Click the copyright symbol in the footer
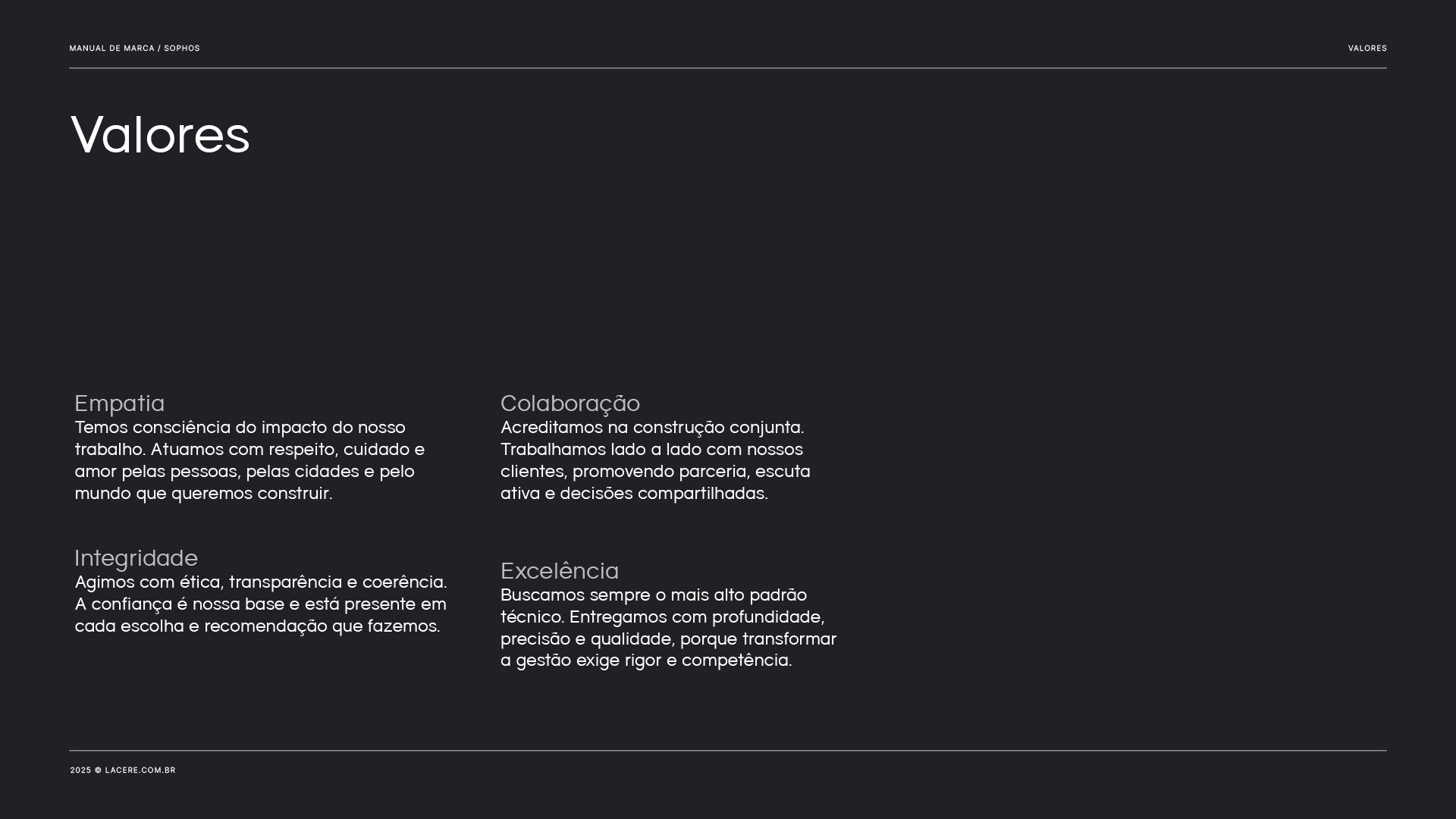This screenshot has width=1456, height=819. click(98, 770)
